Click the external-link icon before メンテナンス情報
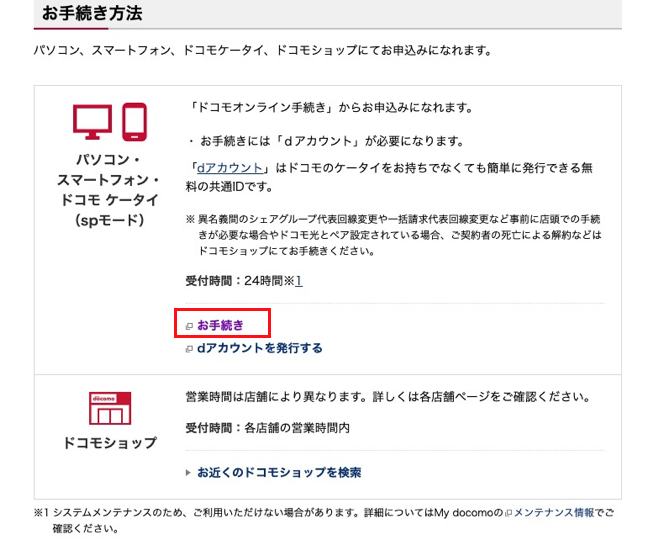The height and width of the screenshot is (540, 664). (509, 513)
